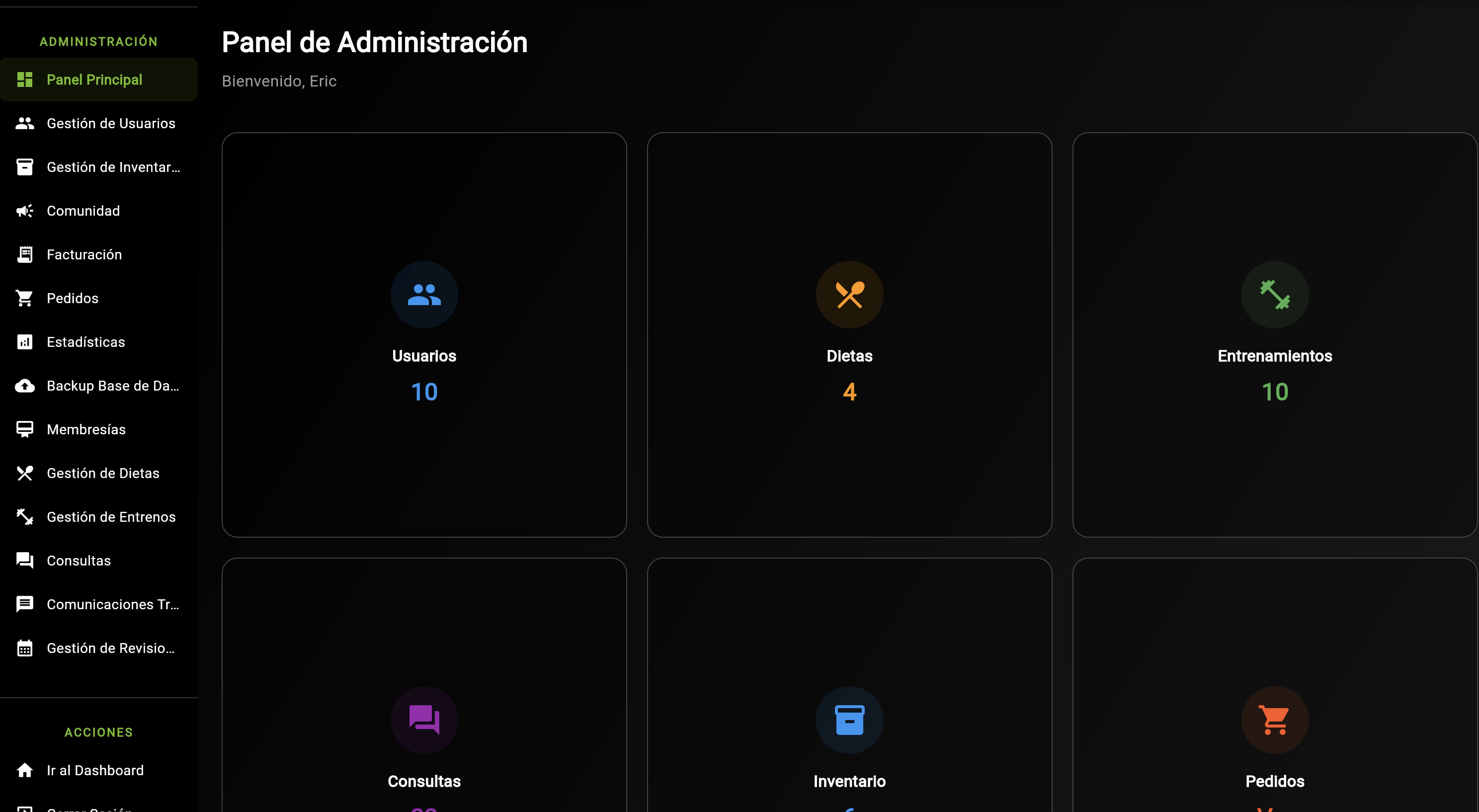Click the Entrenamientos dumbbell icon
Screen dimensions: 1479x812
coord(1275,295)
